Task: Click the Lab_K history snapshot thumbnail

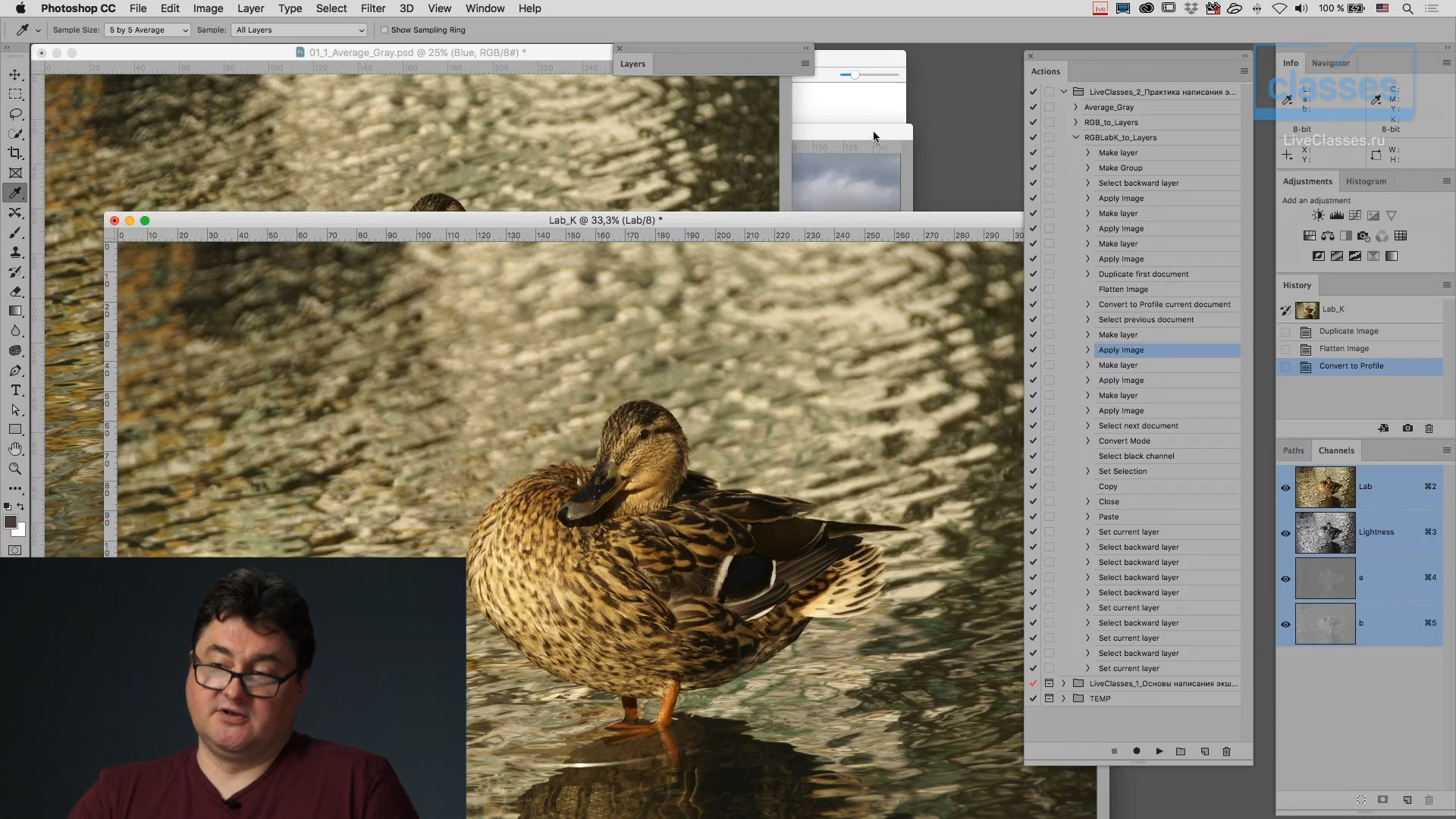Action: pos(1307,309)
